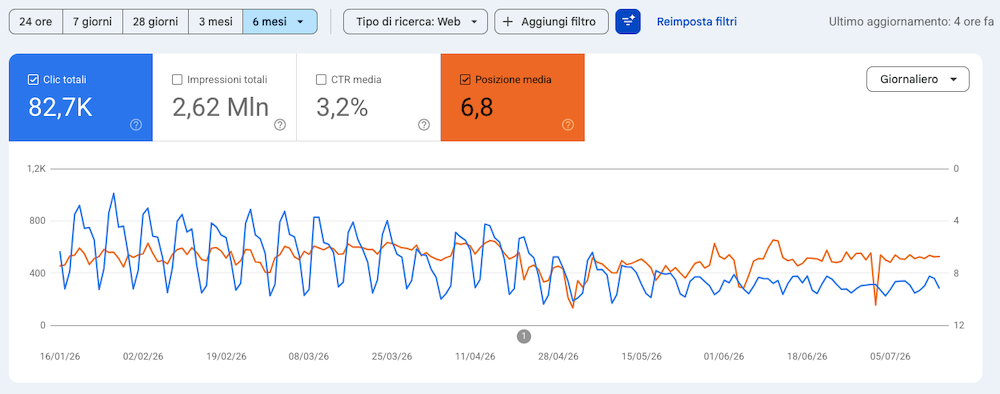This screenshot has width=1000, height=394.
Task: Click the blue AI filter icon button
Action: pos(628,22)
